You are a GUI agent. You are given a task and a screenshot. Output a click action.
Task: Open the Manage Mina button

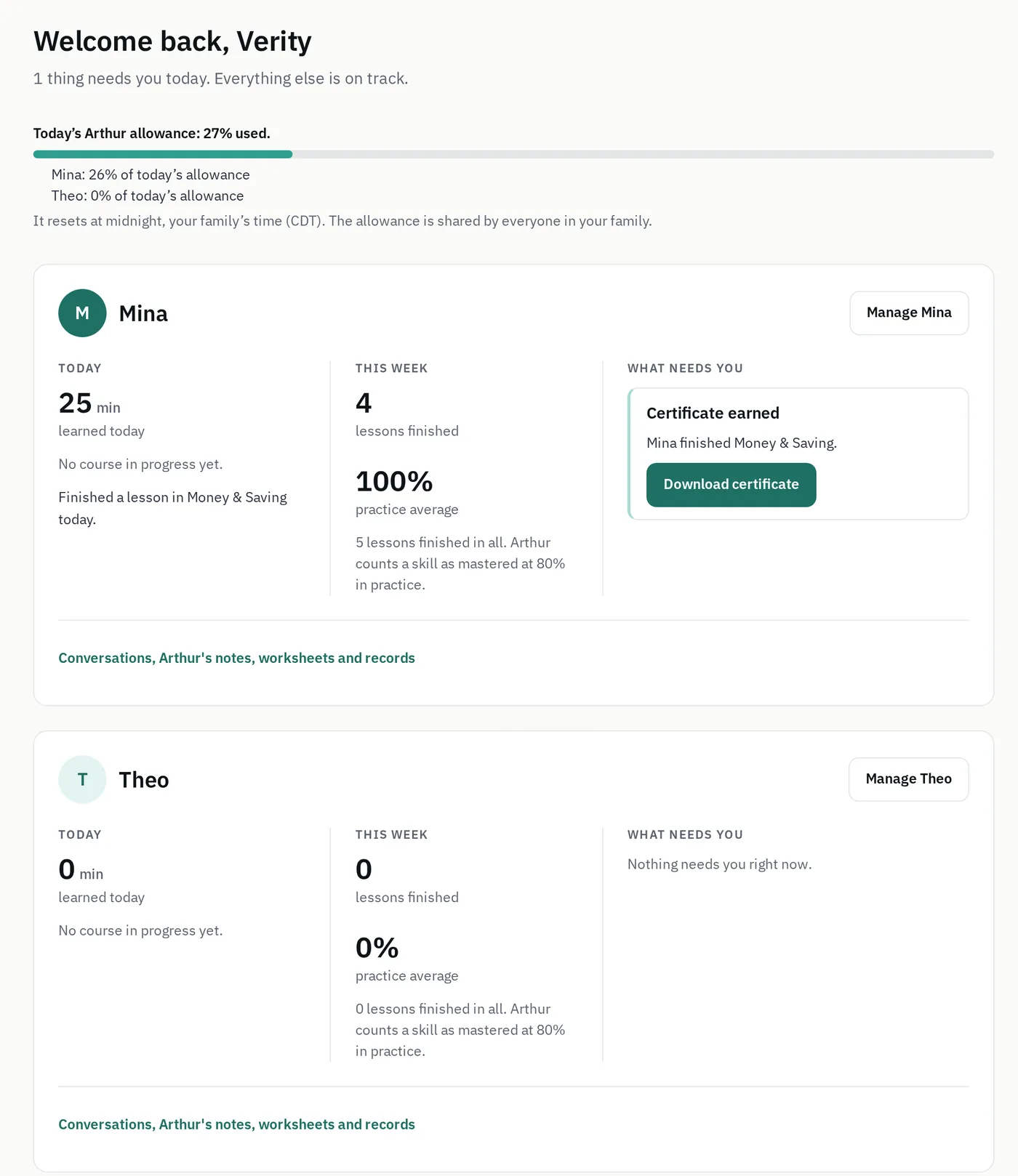pyautogui.click(x=909, y=313)
